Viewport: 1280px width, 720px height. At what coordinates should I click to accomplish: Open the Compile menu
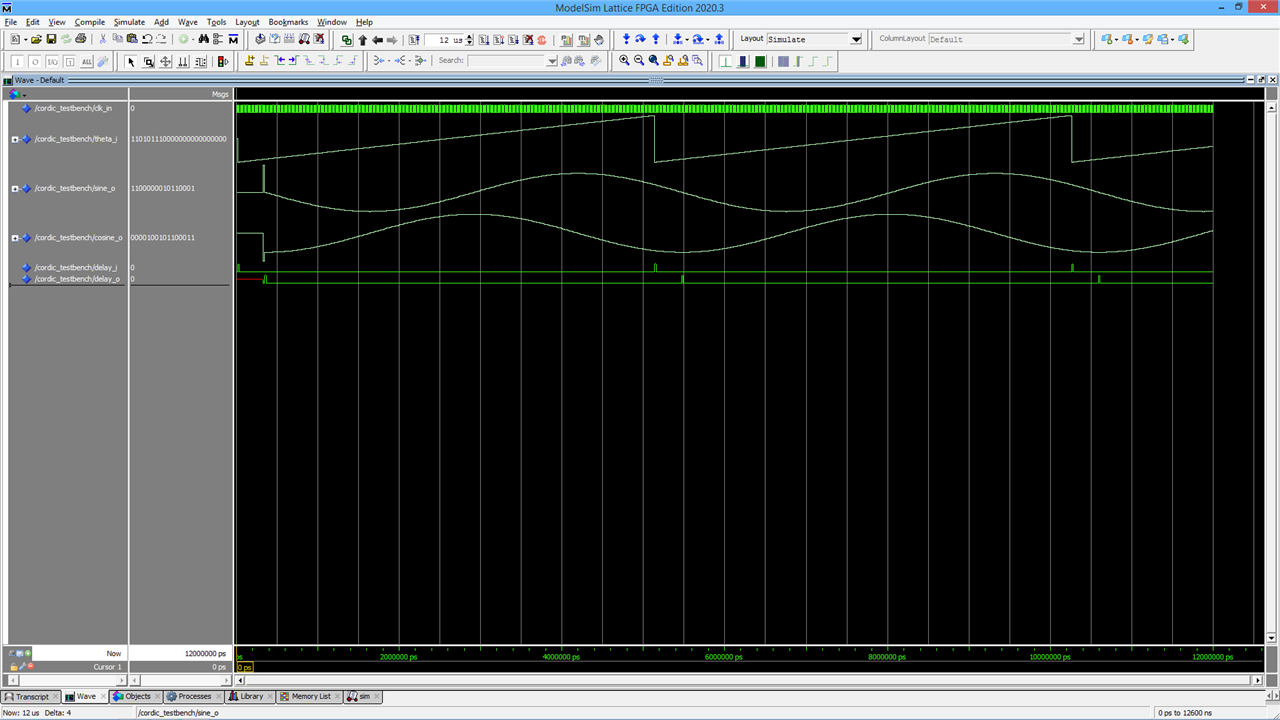coord(89,22)
